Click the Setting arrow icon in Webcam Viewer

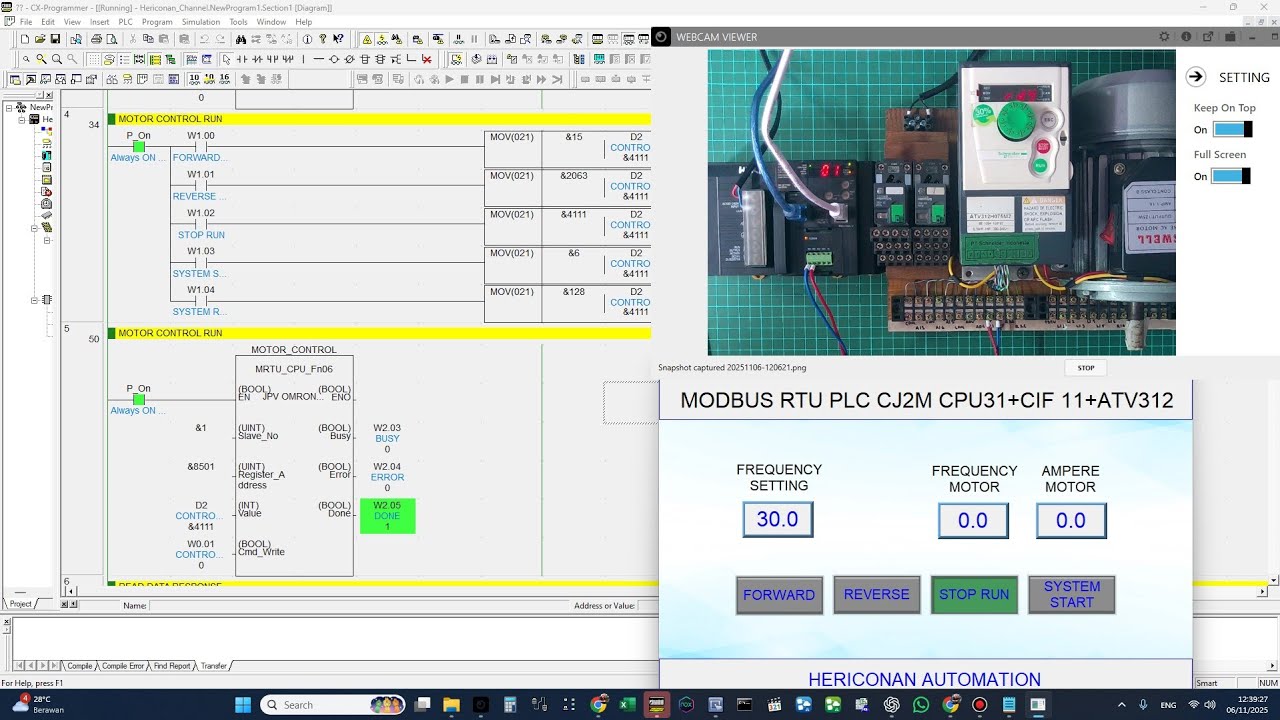click(1196, 77)
